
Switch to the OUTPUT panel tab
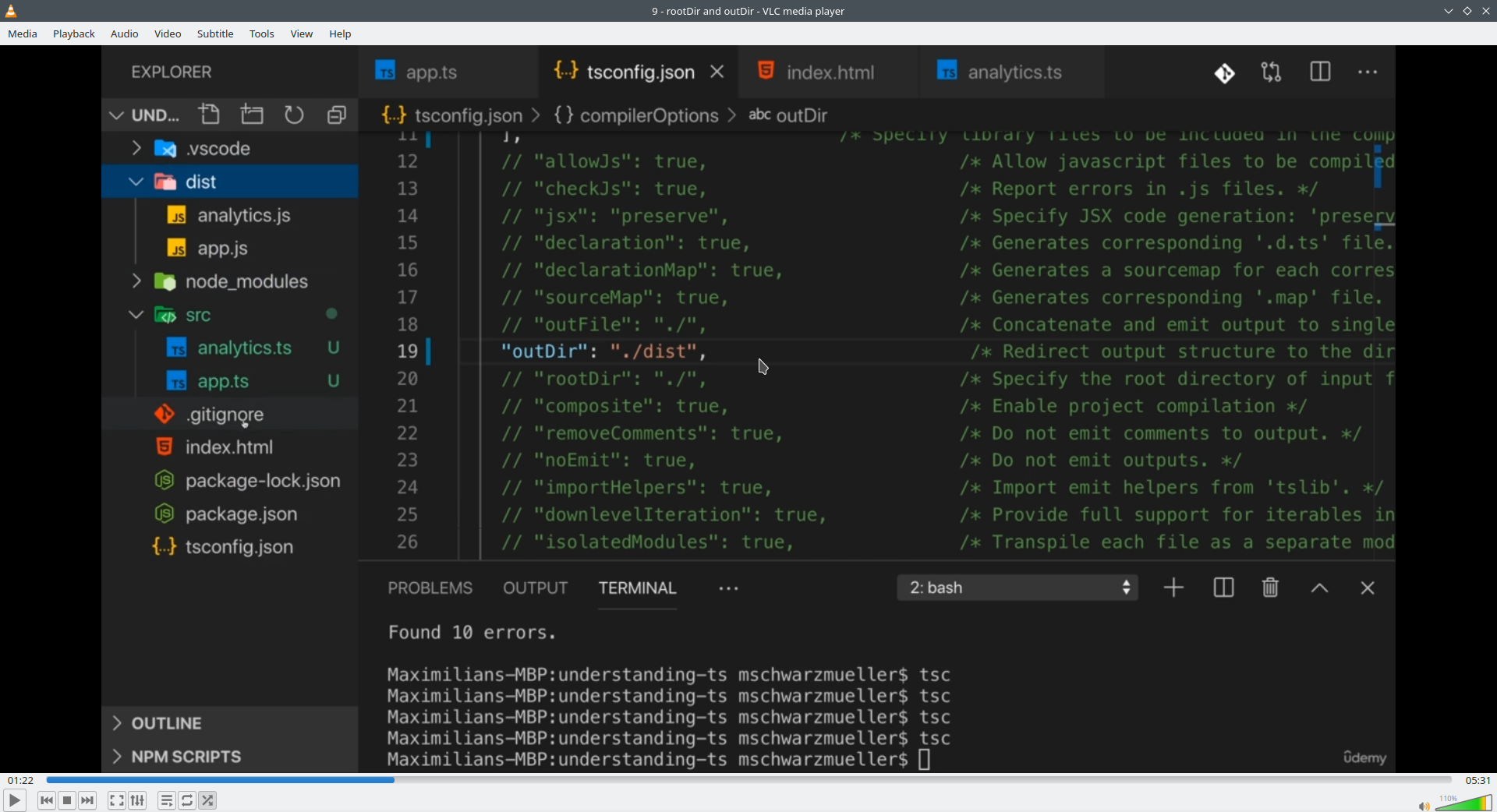coord(536,588)
